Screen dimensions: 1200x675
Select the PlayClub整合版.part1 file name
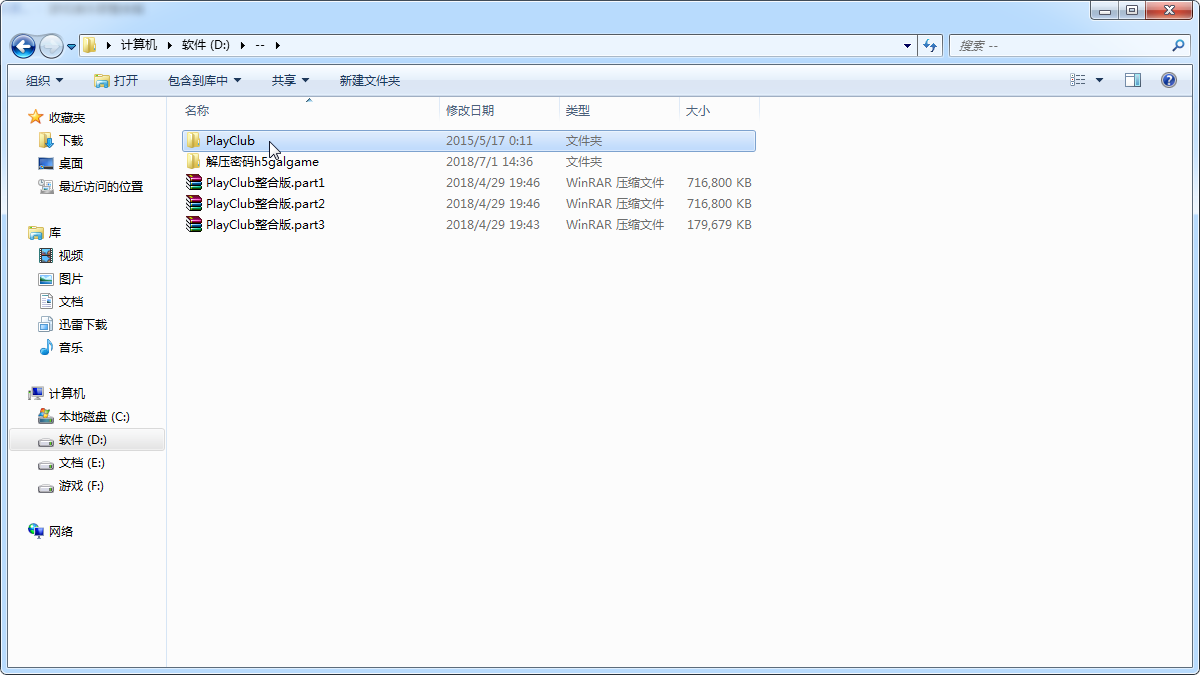point(265,183)
